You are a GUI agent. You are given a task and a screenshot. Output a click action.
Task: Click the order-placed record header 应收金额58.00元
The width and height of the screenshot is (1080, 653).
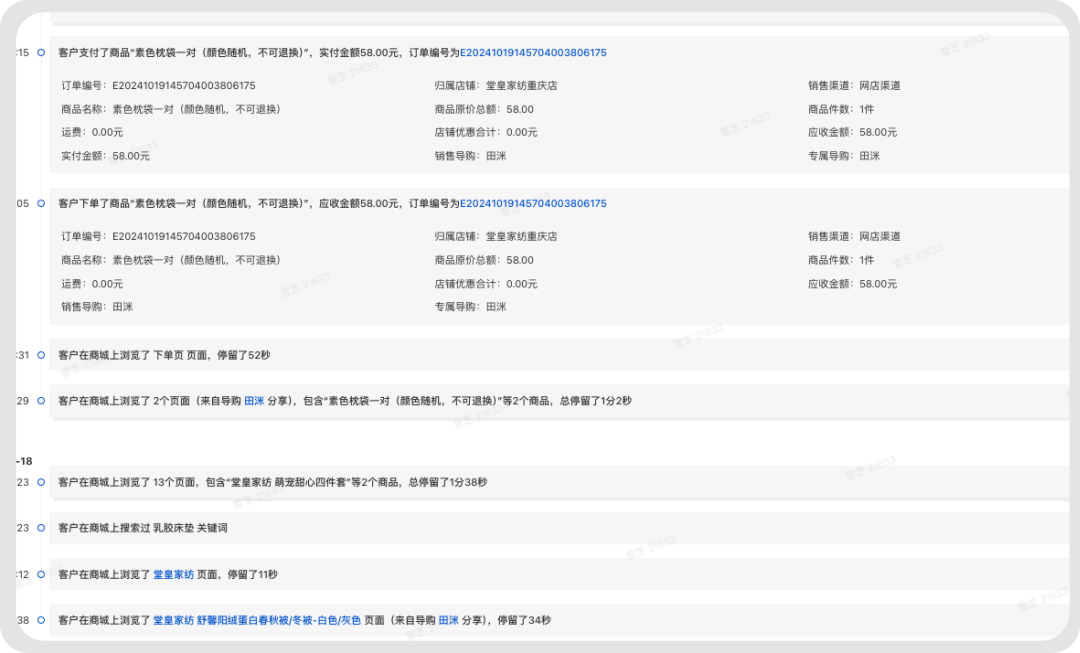333,203
